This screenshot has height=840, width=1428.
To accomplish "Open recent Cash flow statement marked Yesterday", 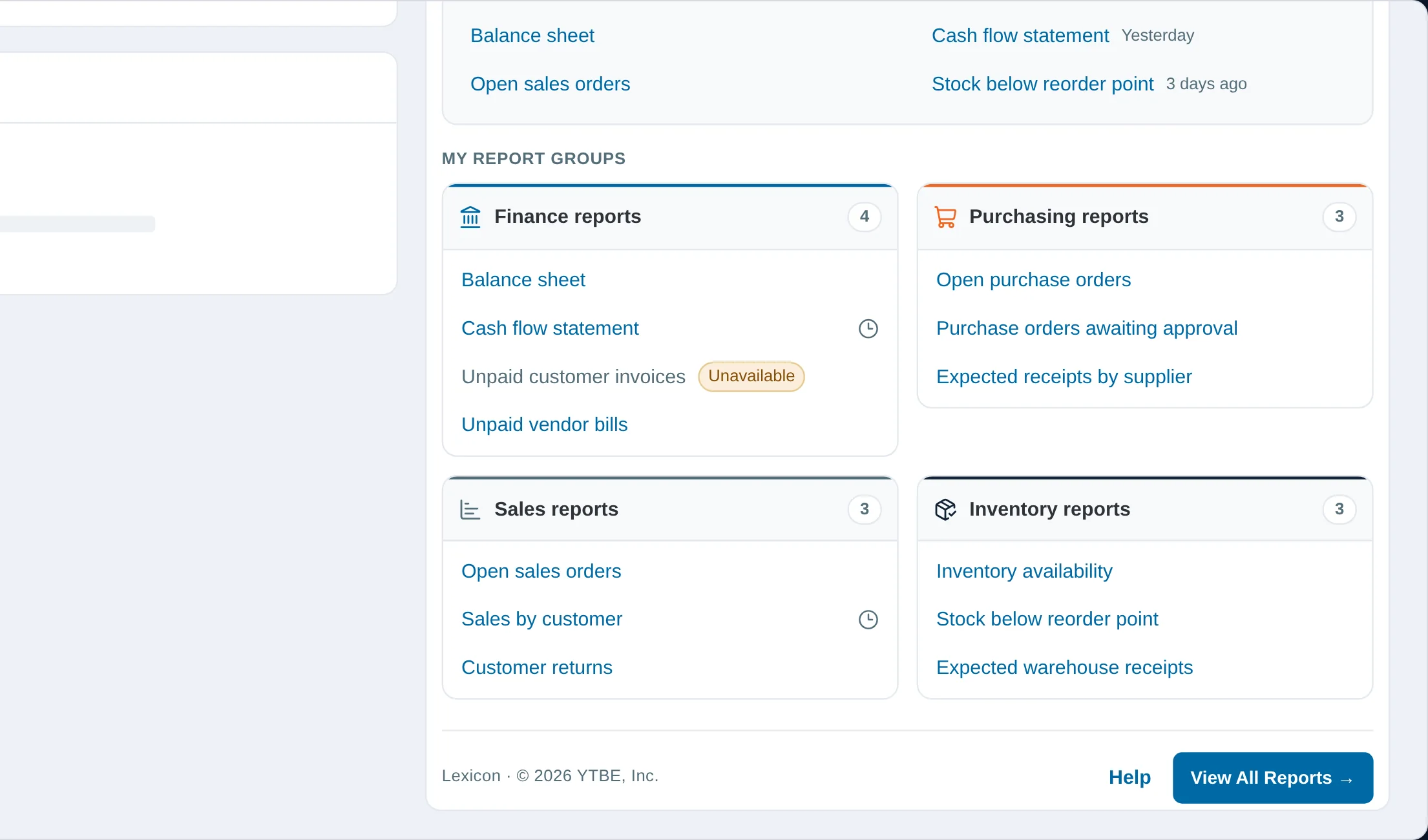I will coord(1020,36).
